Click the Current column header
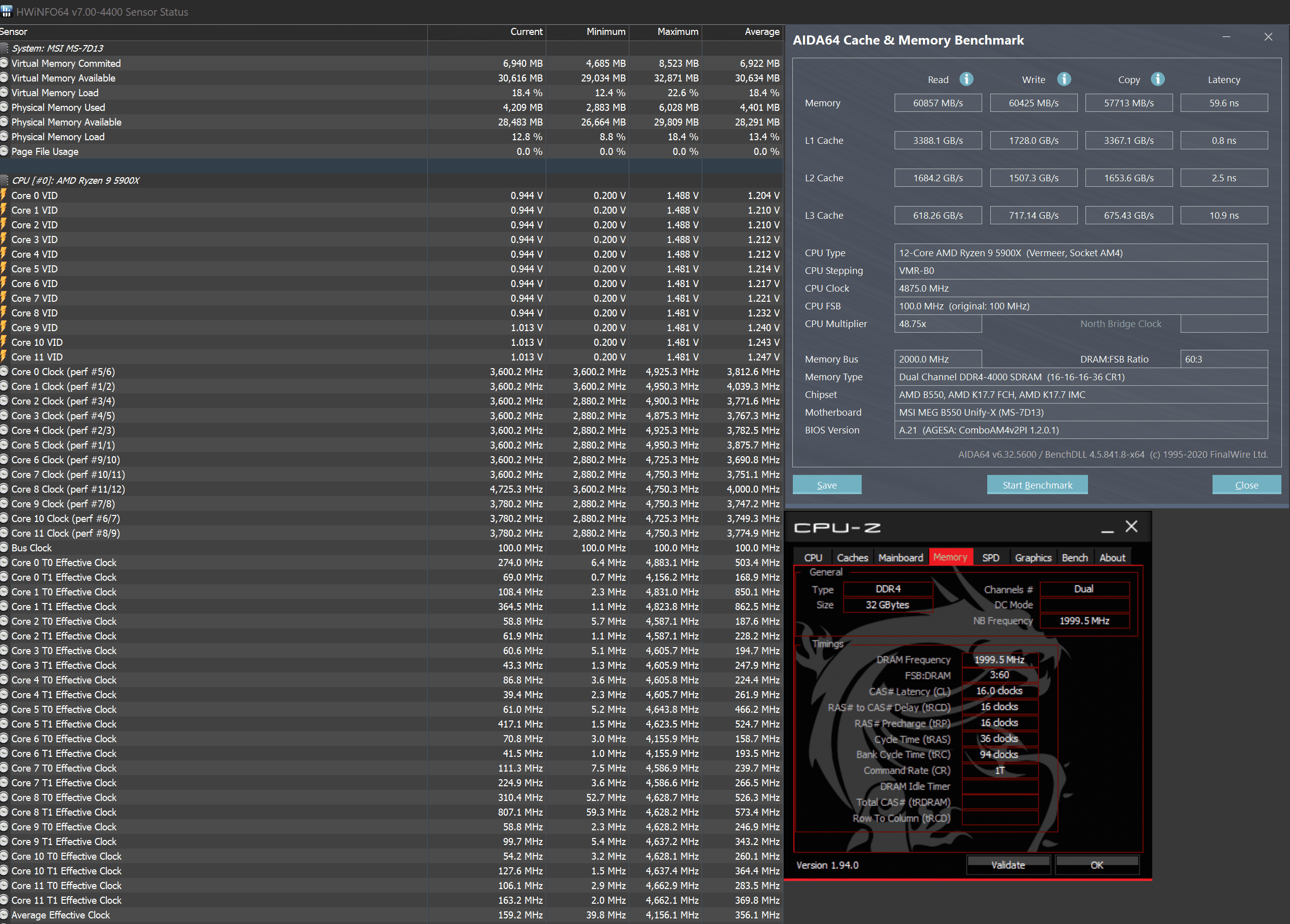This screenshot has width=1290, height=924. coord(487,32)
